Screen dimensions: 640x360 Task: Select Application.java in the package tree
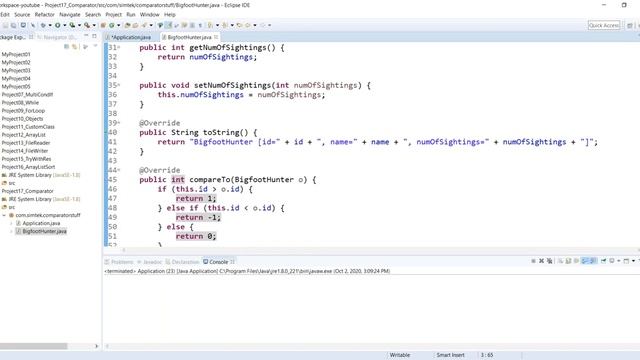41,223
